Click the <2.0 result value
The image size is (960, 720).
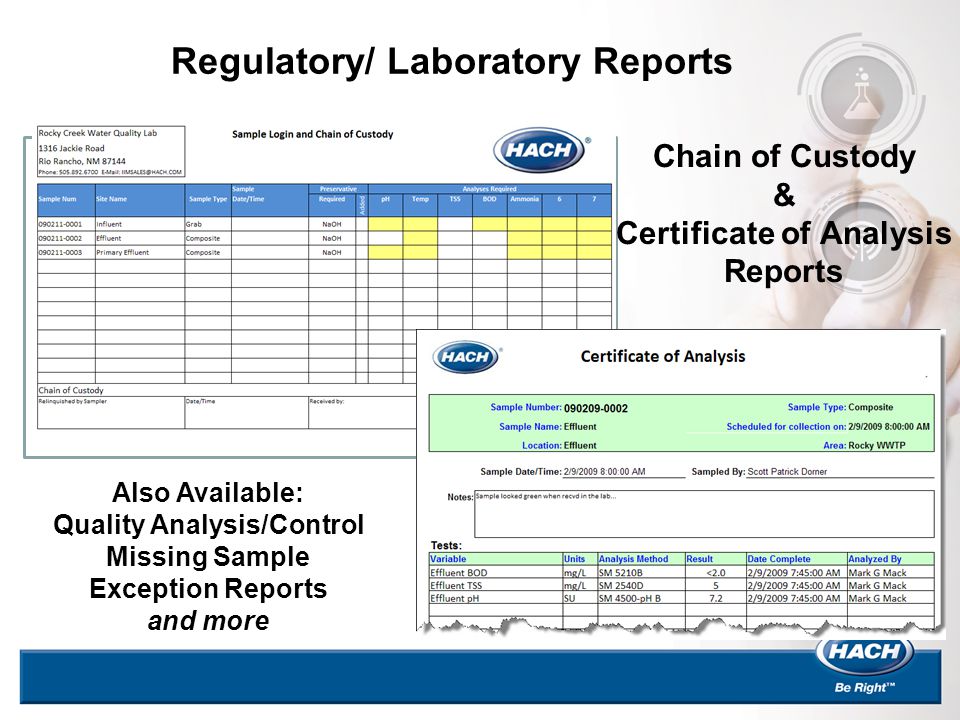click(716, 573)
